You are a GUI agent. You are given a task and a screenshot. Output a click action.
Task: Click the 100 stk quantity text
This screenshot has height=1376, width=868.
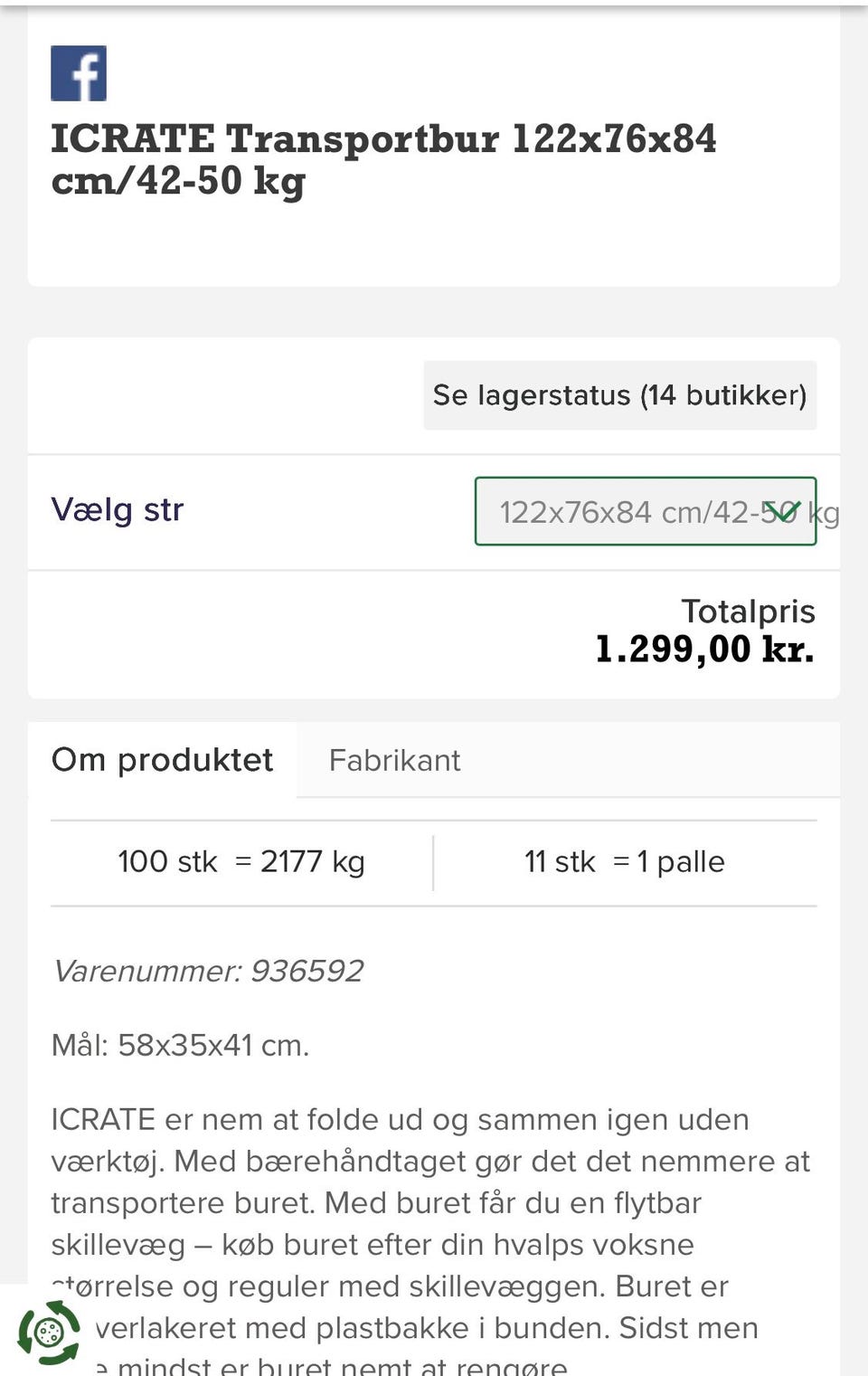click(x=167, y=861)
